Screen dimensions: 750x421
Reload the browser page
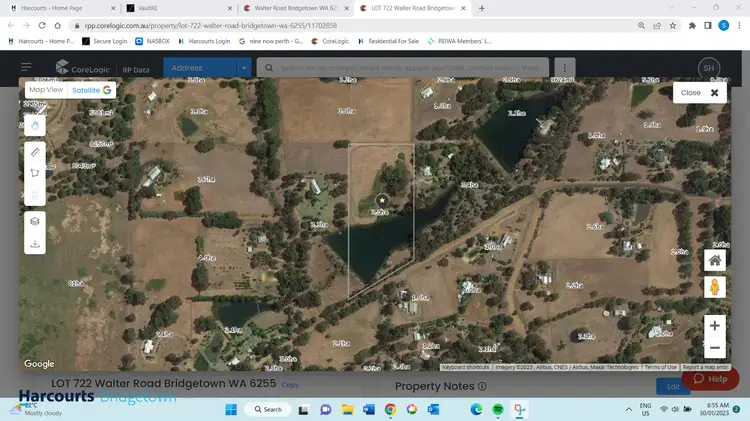point(42,25)
